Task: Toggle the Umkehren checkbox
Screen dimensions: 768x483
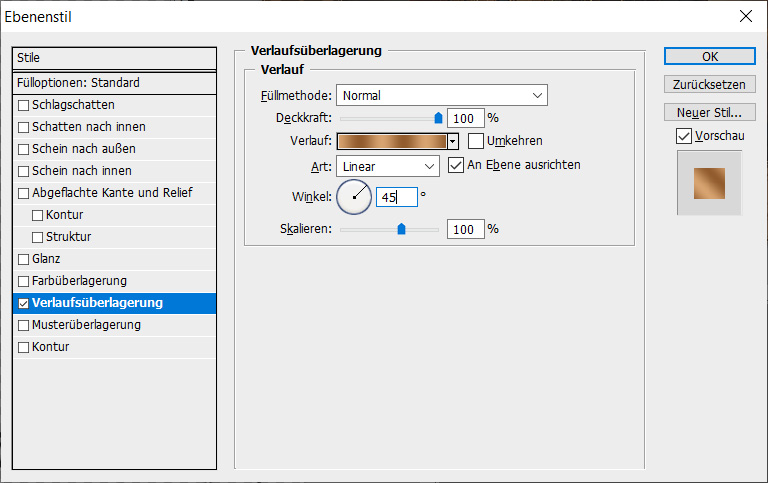Action: pos(476,141)
